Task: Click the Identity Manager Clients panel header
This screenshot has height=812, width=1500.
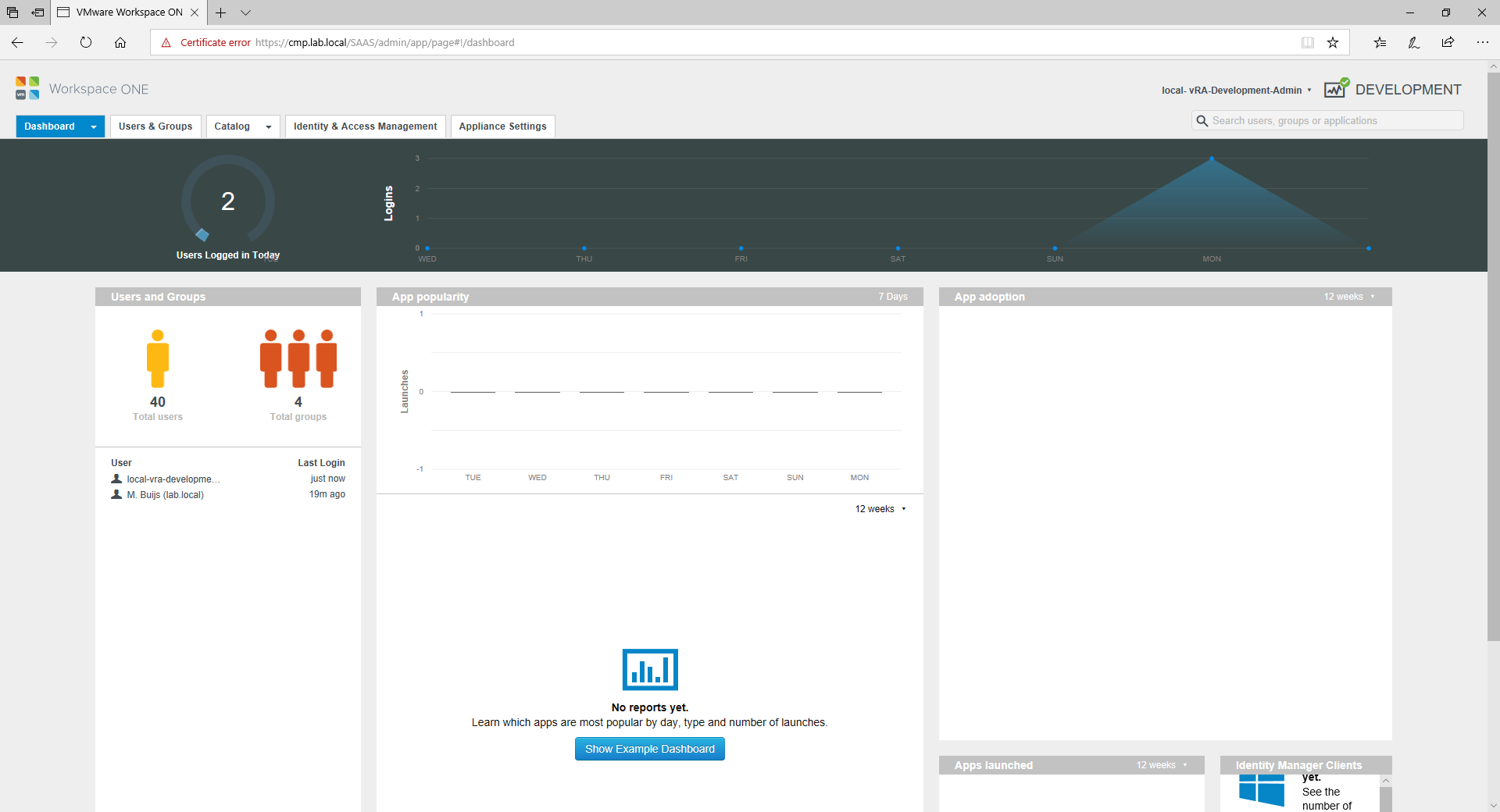Action: pos(1306,765)
